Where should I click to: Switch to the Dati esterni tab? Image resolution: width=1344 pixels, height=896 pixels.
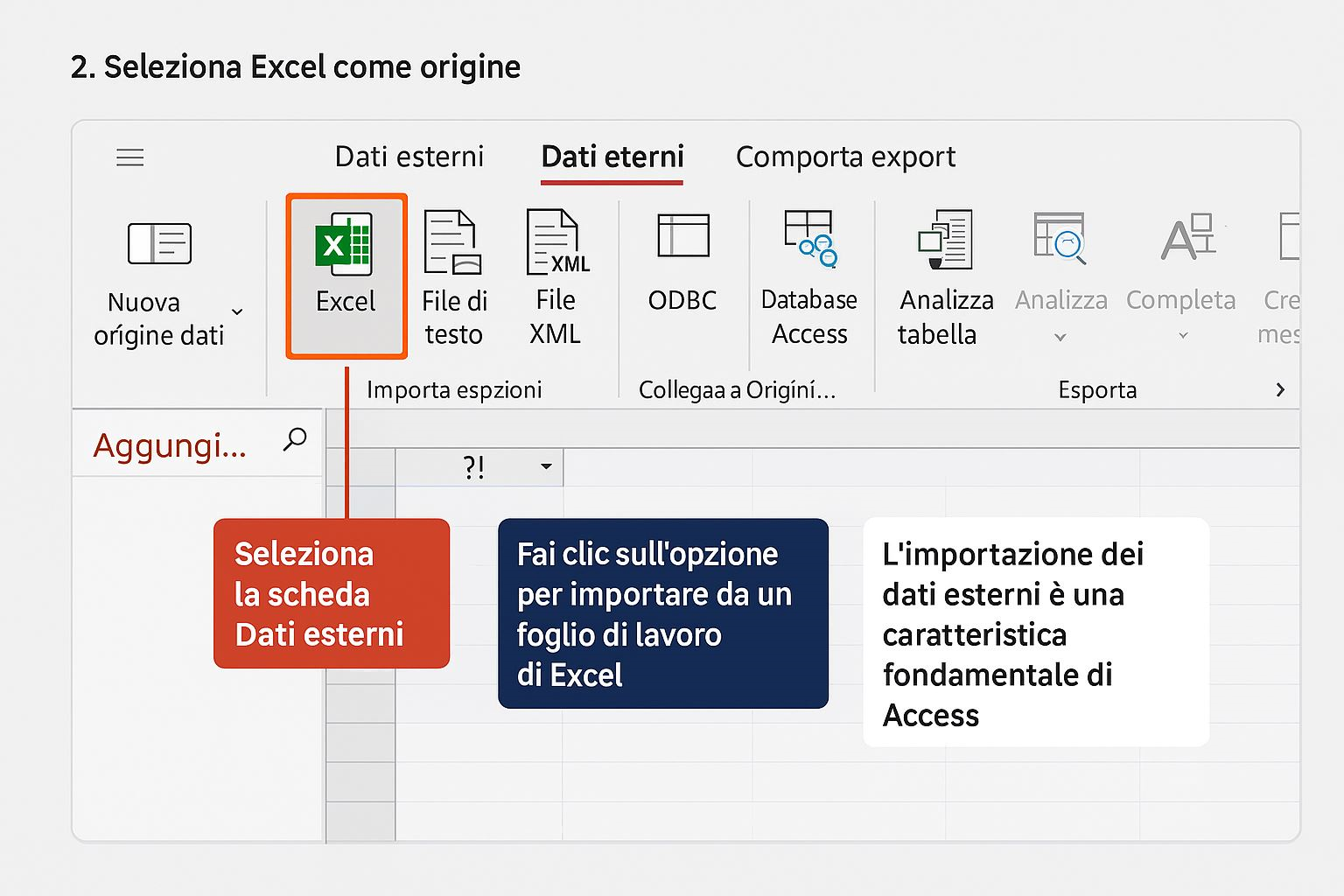pos(409,157)
